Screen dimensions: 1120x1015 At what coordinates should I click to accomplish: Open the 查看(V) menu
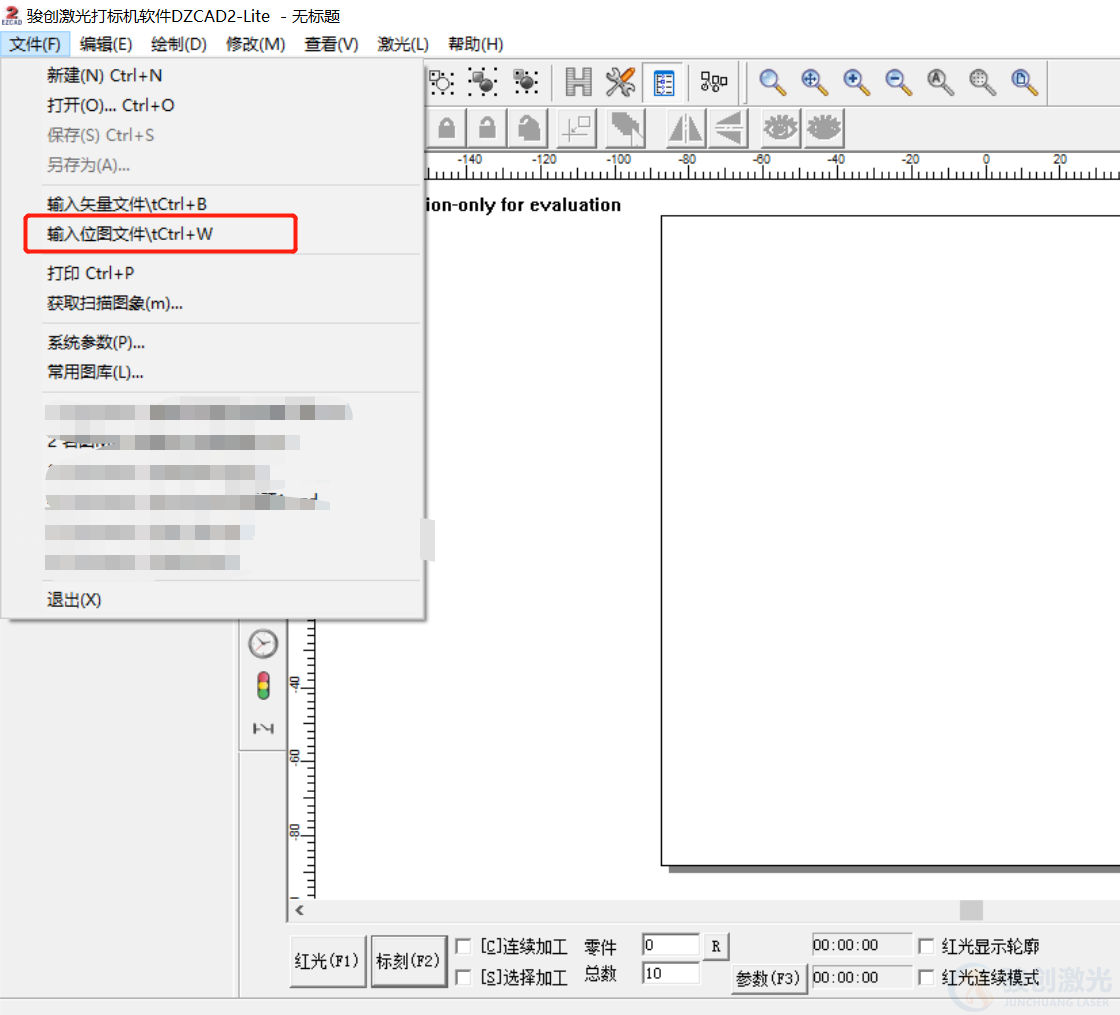tap(331, 44)
